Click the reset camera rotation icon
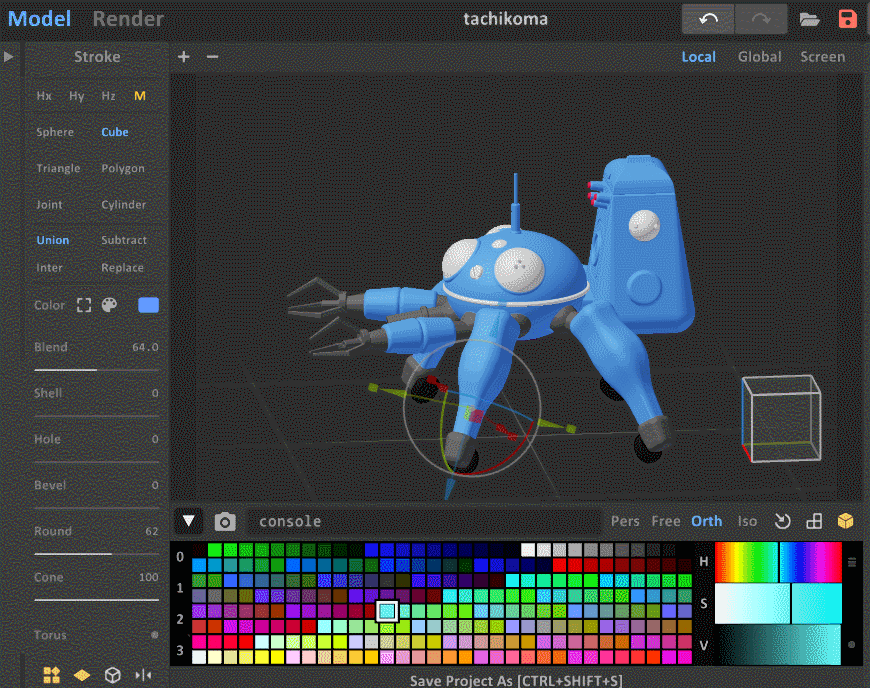The height and width of the screenshot is (688, 870). coord(783,521)
